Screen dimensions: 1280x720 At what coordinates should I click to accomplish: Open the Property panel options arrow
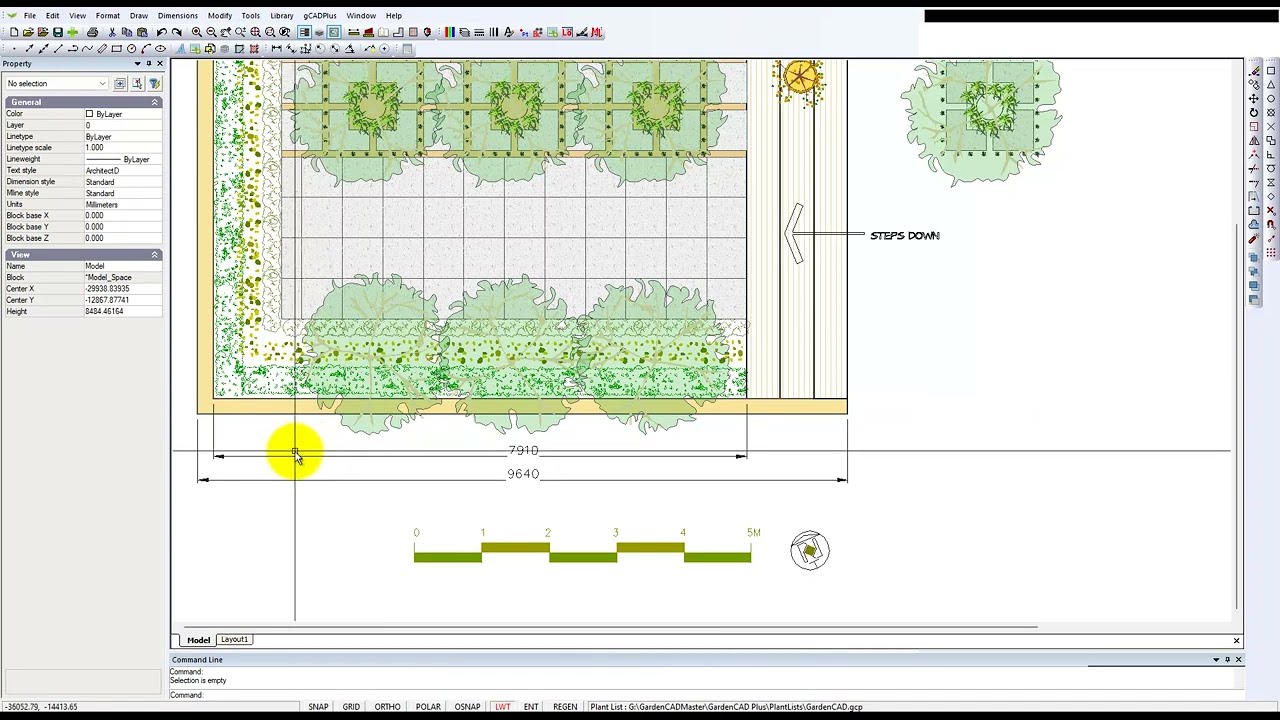coord(137,63)
